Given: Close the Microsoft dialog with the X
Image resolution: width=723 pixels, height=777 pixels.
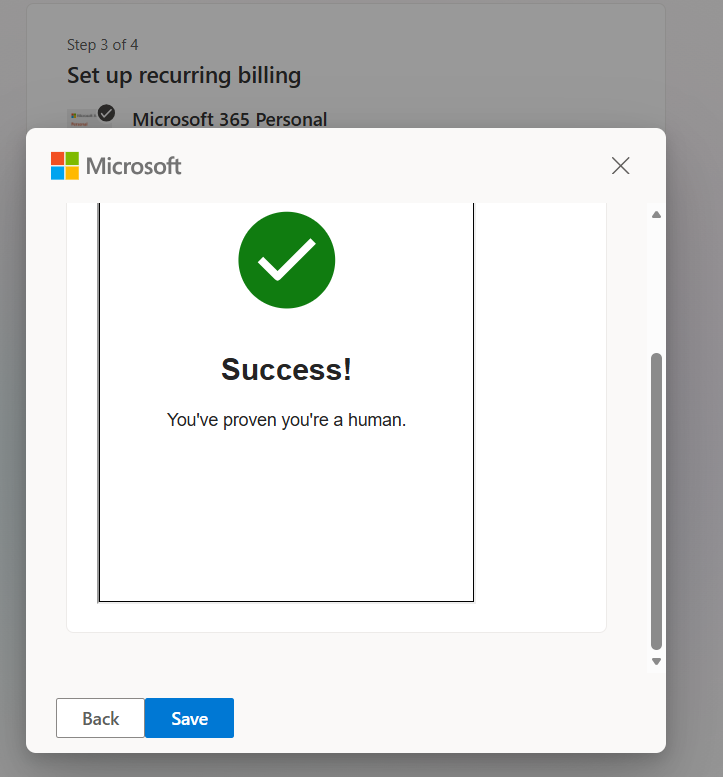Looking at the screenshot, I should (620, 166).
